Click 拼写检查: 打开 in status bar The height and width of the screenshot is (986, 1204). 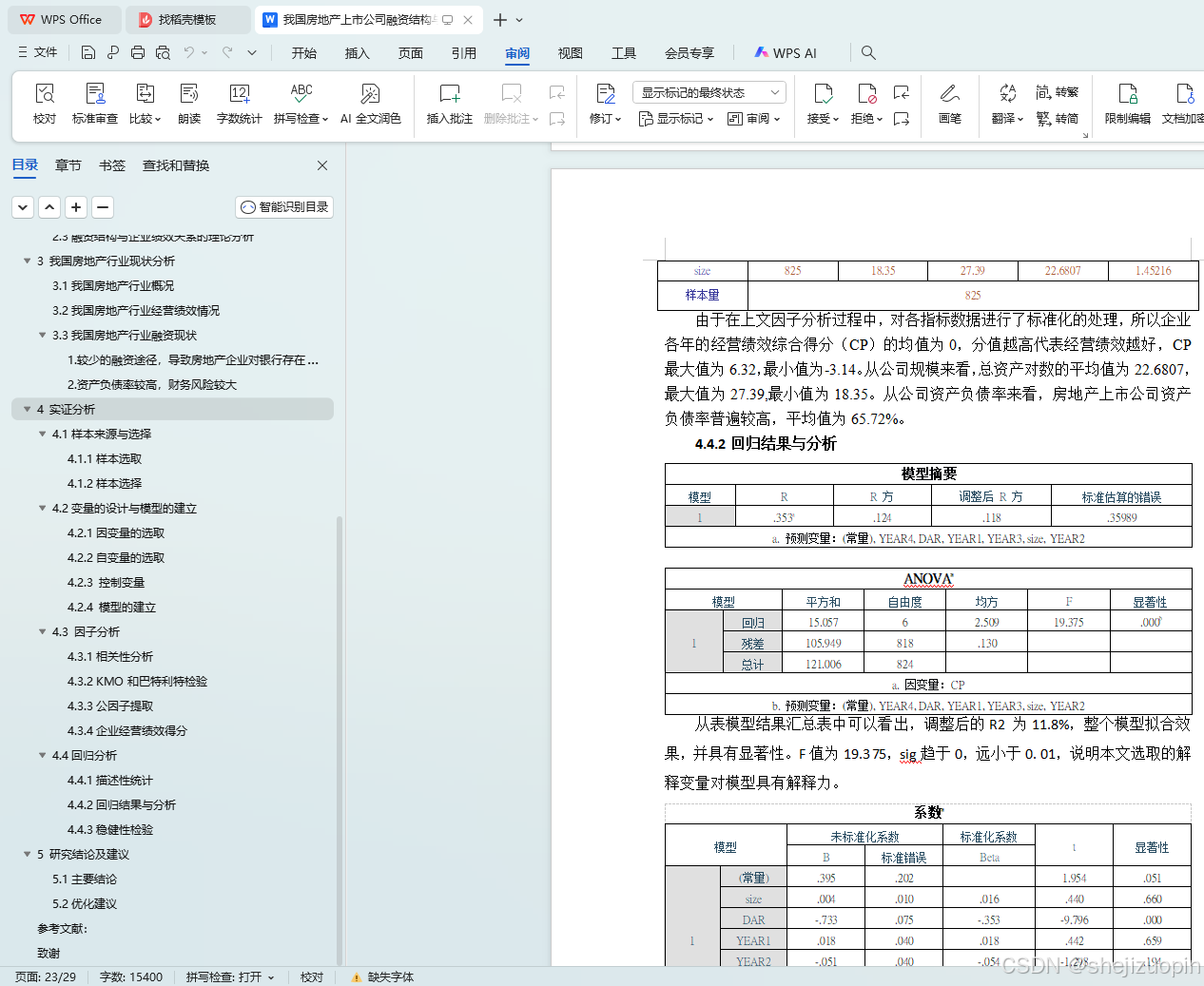point(230,976)
